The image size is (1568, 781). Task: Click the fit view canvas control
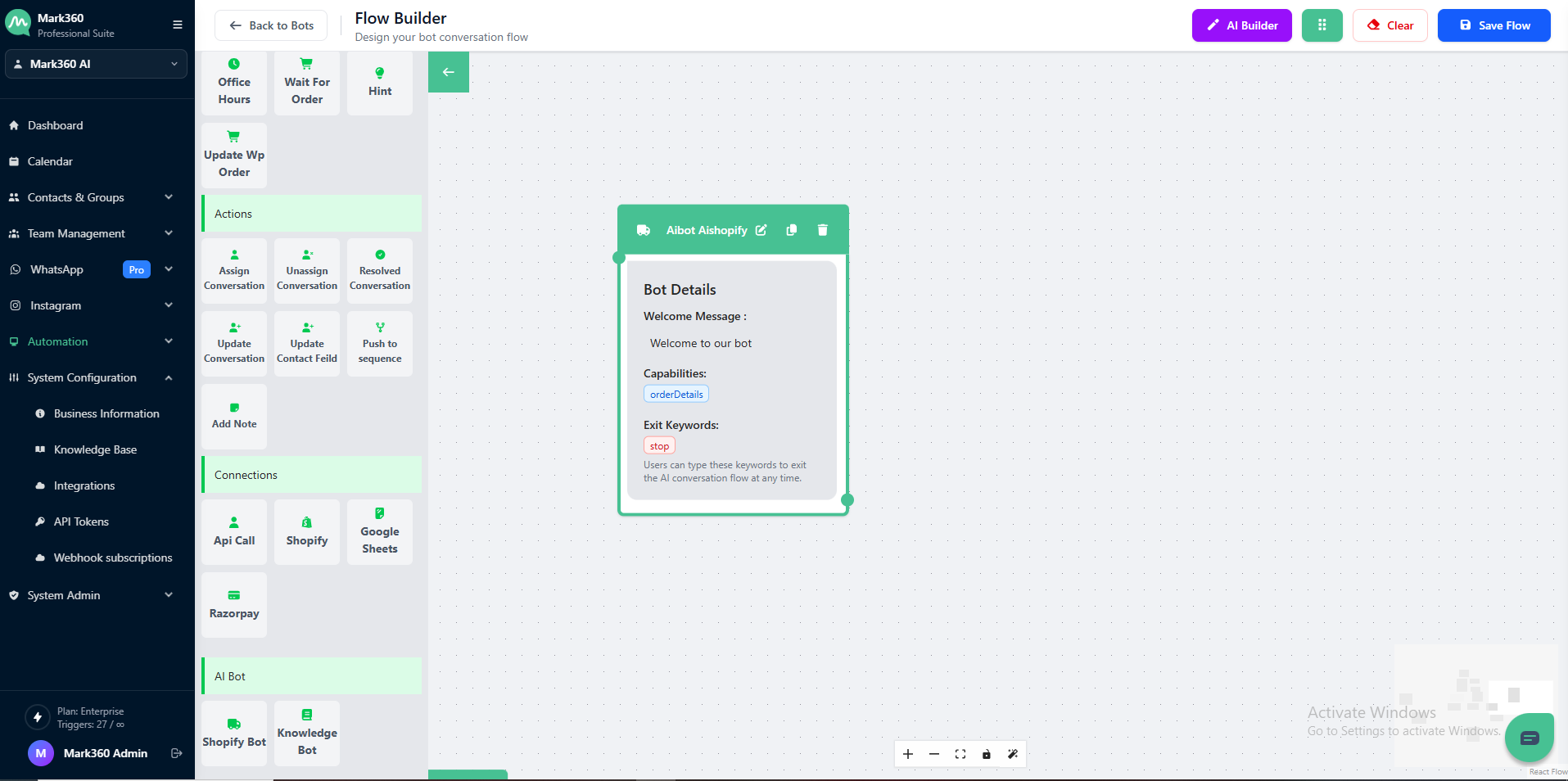click(x=960, y=754)
